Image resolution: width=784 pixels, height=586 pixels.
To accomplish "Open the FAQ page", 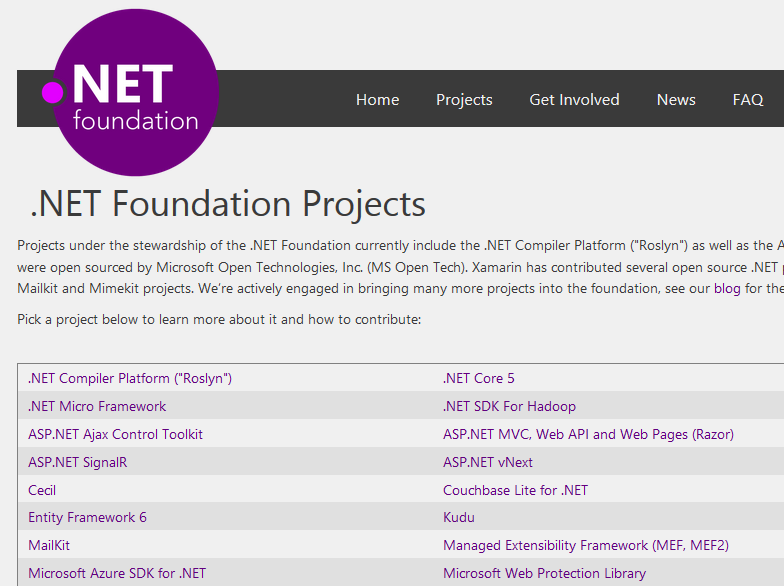I will click(x=748, y=100).
